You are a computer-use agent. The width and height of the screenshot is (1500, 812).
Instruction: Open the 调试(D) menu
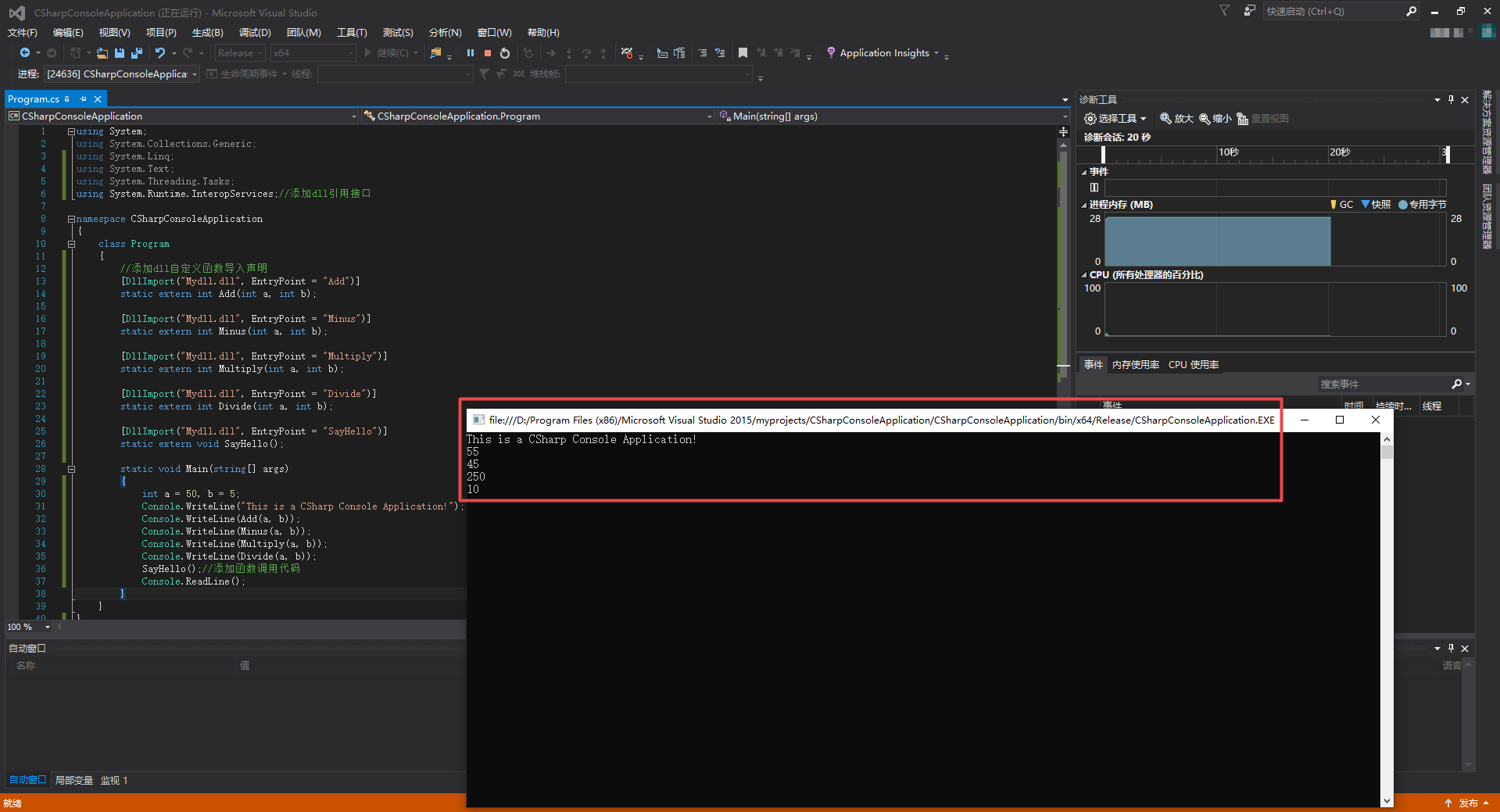point(255,32)
